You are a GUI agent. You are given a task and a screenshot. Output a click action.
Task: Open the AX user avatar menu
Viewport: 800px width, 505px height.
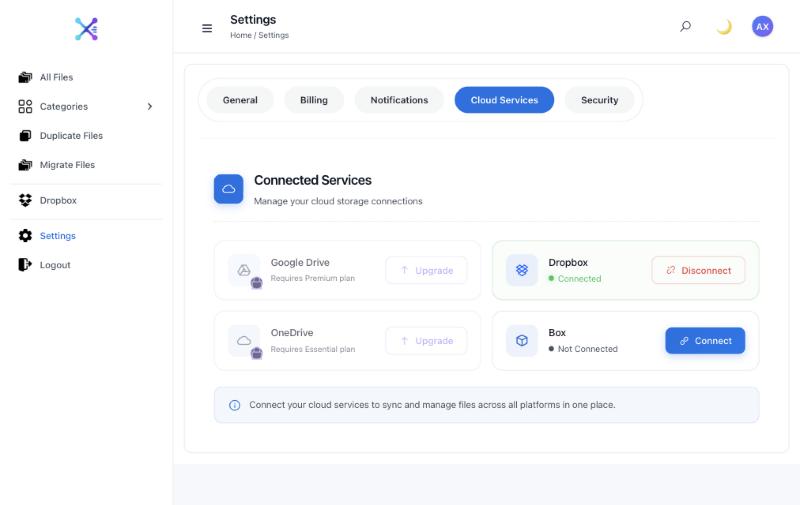pos(762,27)
